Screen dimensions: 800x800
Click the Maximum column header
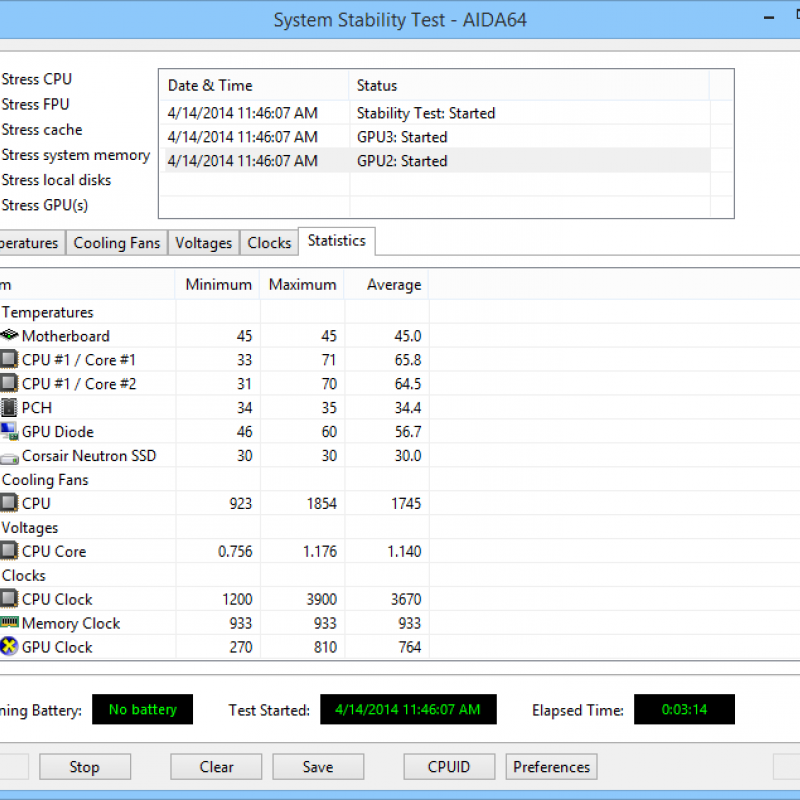pyautogui.click(x=302, y=285)
